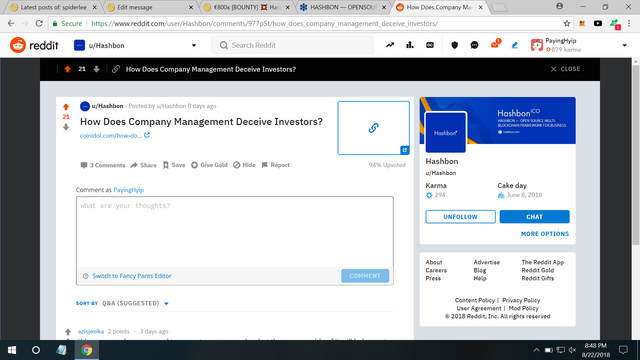
Task: Upvote the post in the black header bar
Action: tap(68, 69)
